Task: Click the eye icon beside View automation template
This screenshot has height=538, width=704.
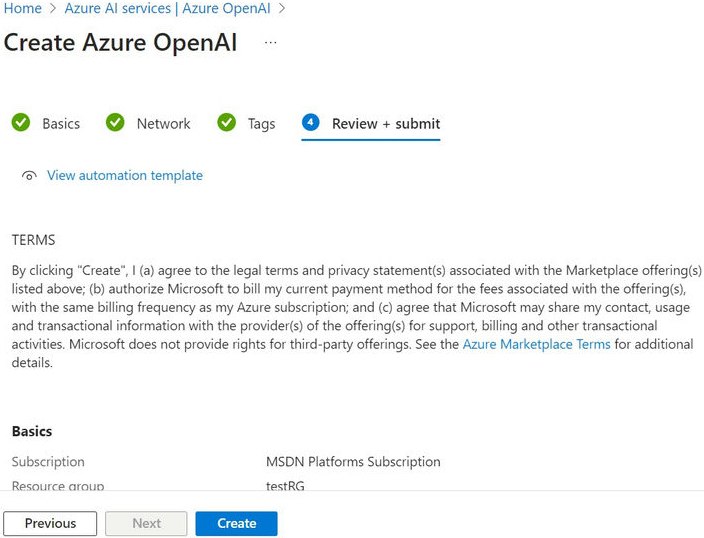Action: tap(30, 176)
